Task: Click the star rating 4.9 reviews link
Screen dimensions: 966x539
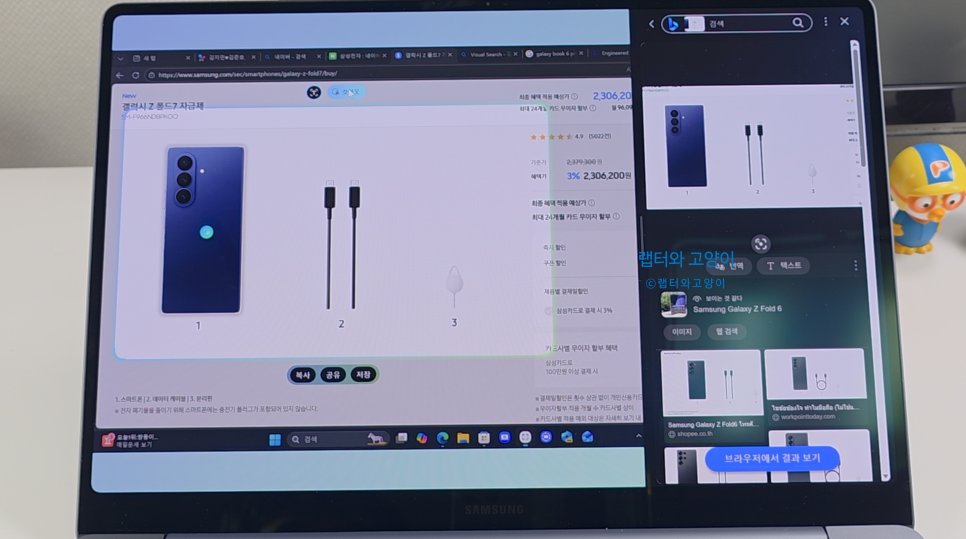Action: coord(570,137)
